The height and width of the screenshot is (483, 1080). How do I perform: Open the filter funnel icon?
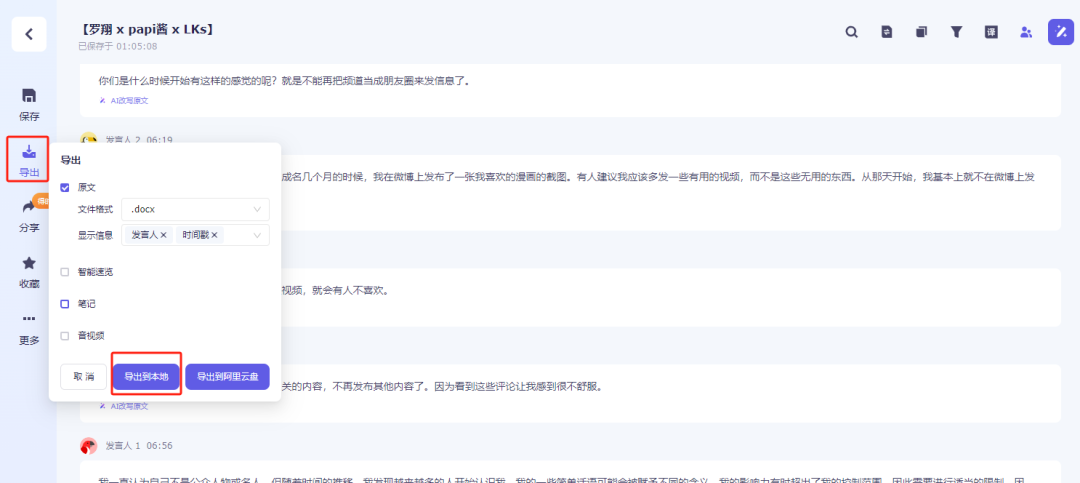tap(956, 32)
